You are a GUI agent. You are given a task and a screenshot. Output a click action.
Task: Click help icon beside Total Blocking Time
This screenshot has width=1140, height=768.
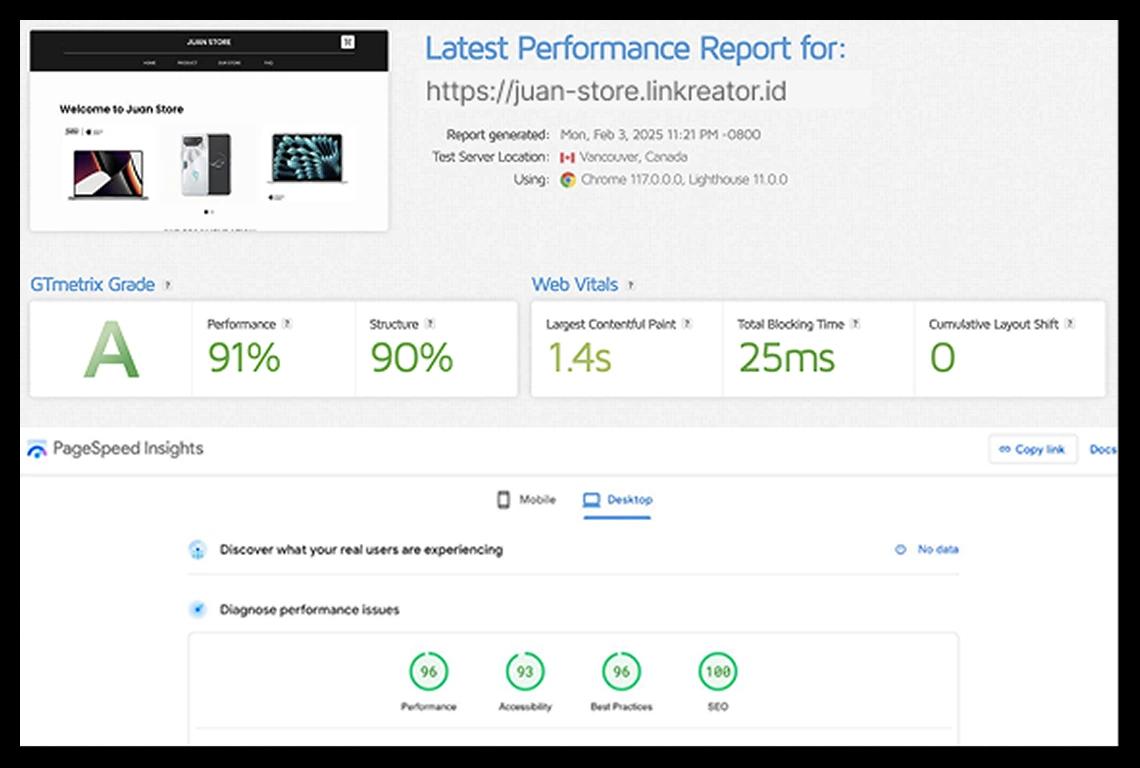855,324
